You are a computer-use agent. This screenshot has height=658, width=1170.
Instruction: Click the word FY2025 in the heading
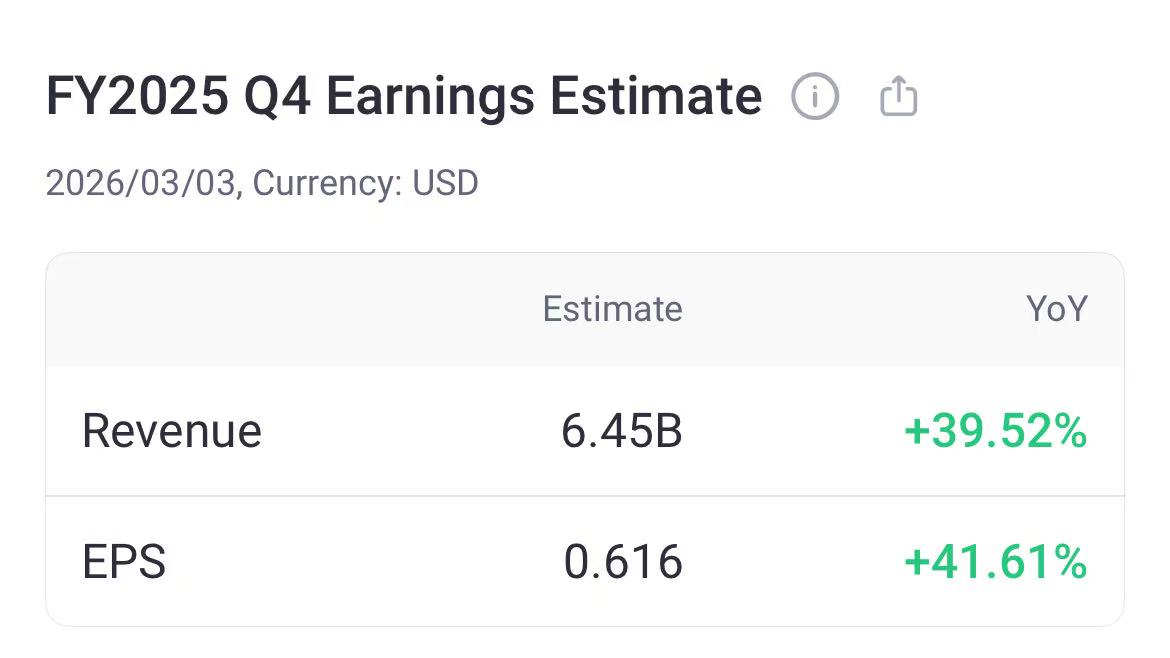pyautogui.click(x=135, y=97)
